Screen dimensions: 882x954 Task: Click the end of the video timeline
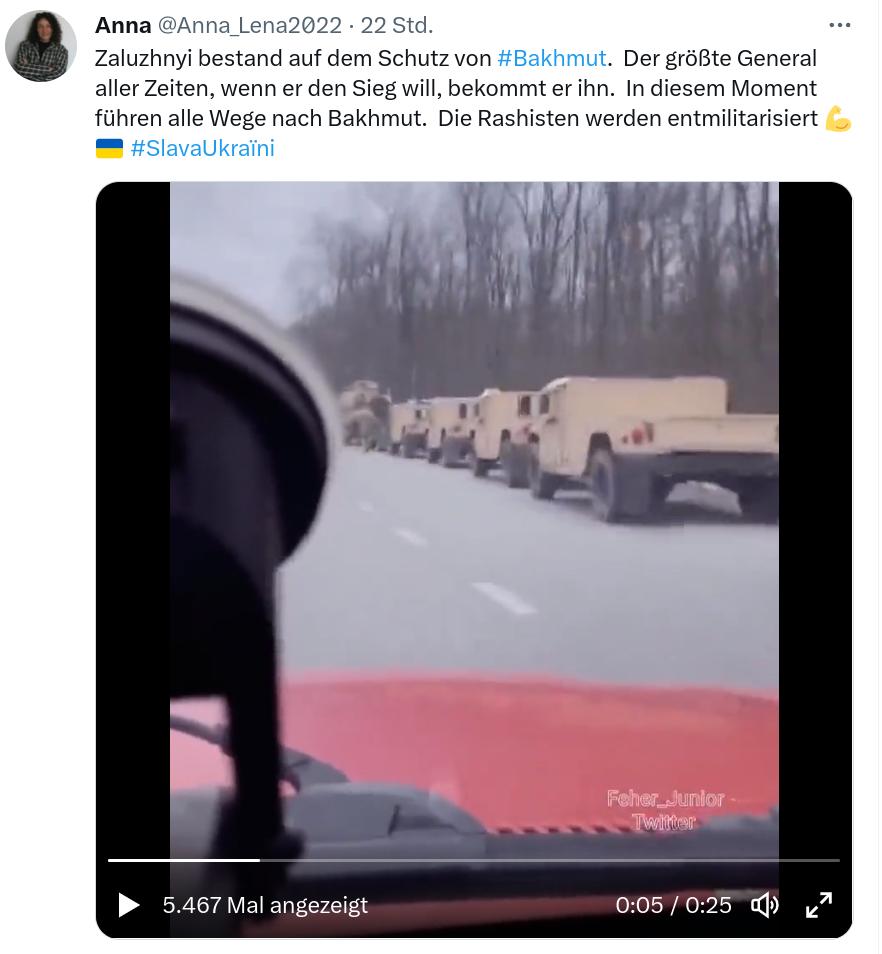(837, 860)
